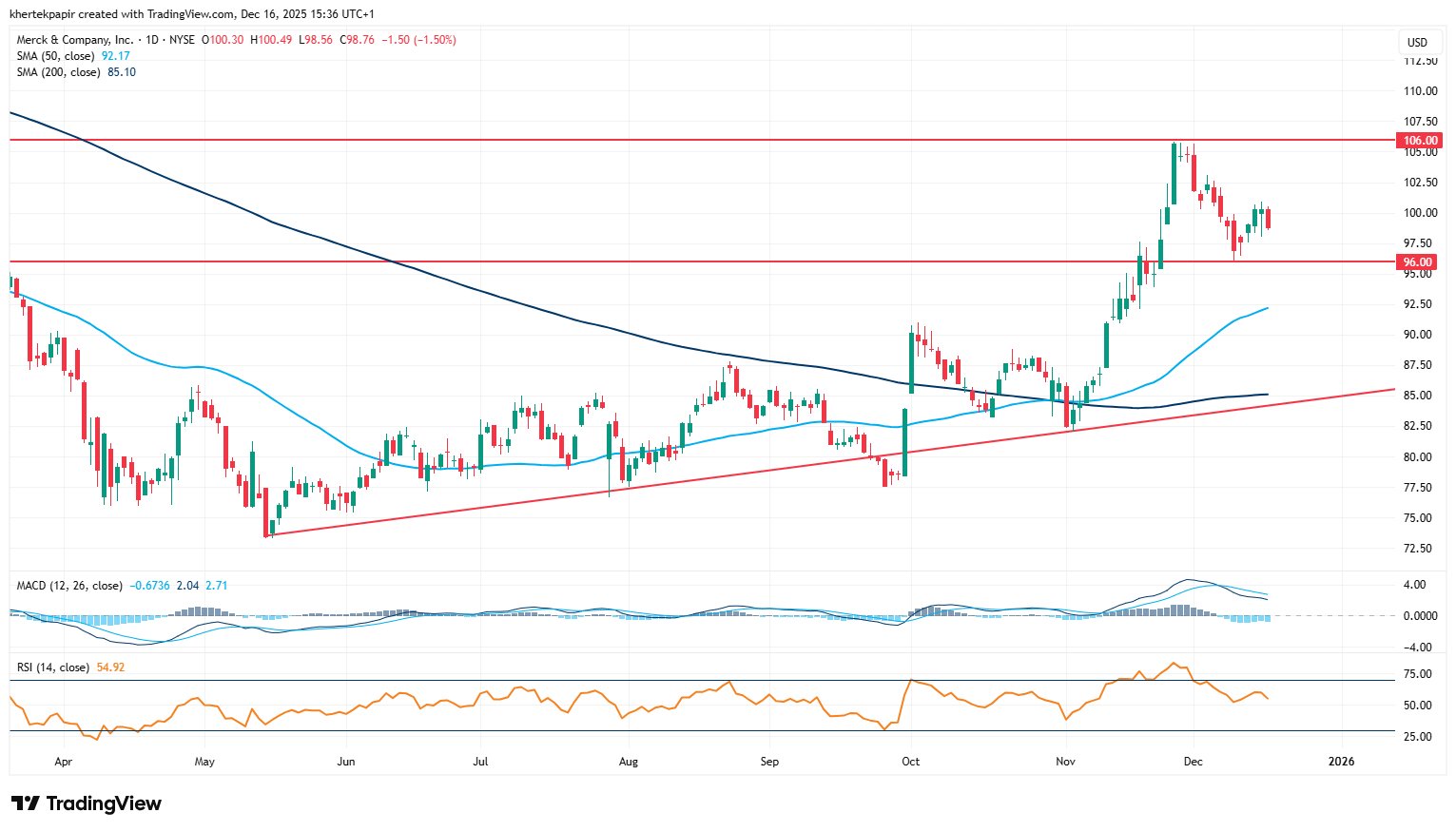The image size is (1456, 832).
Task: Click the TradingView logo at bottom-left
Action: coord(87,803)
